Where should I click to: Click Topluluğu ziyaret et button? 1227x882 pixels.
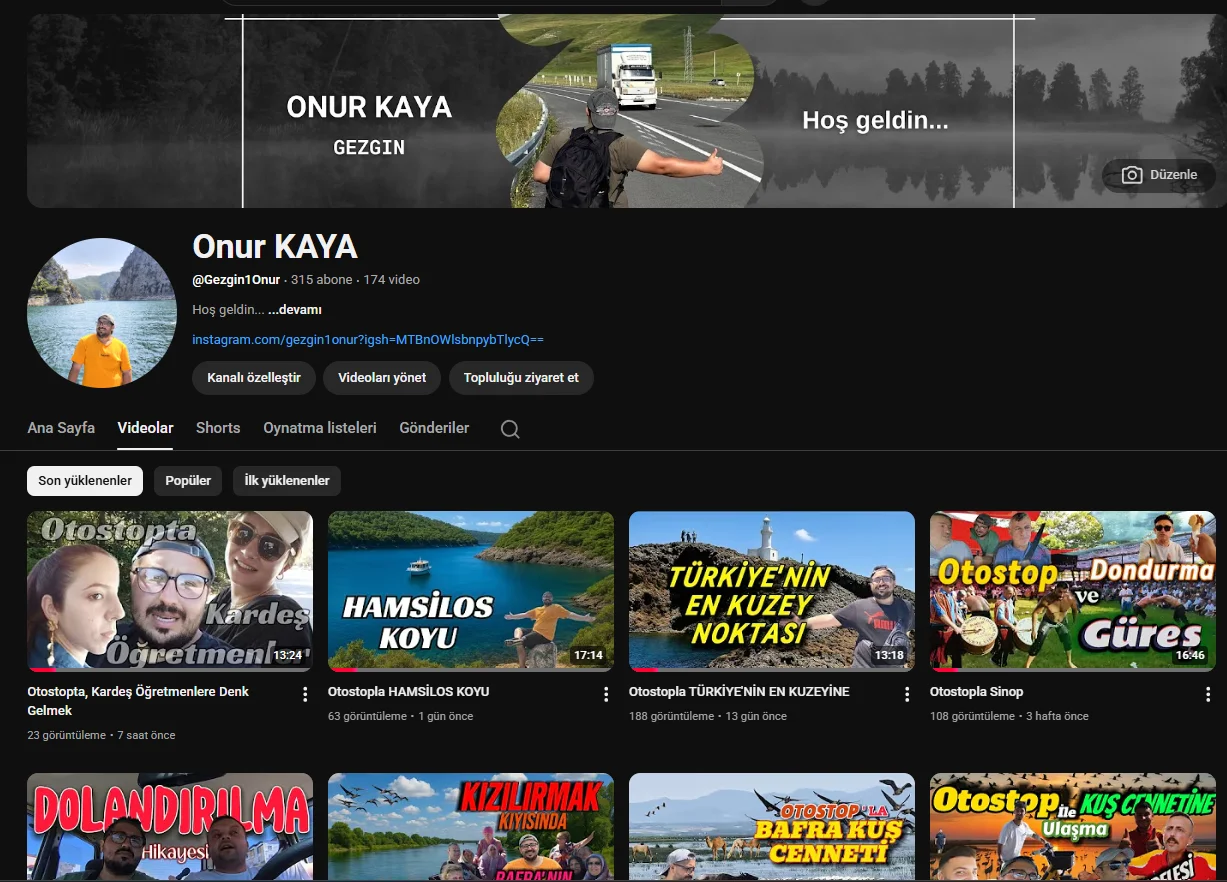[x=521, y=378]
